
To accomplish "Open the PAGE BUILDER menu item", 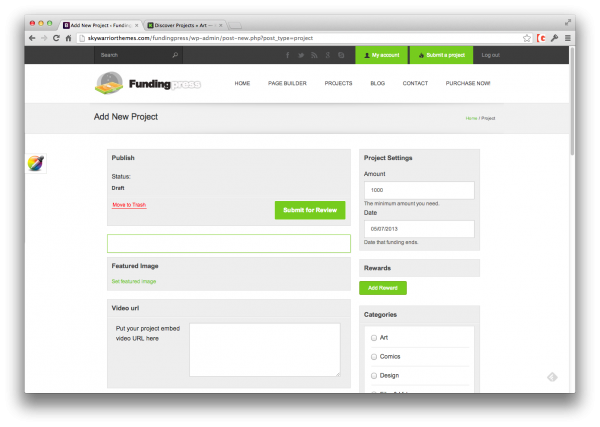I will 287,83.
